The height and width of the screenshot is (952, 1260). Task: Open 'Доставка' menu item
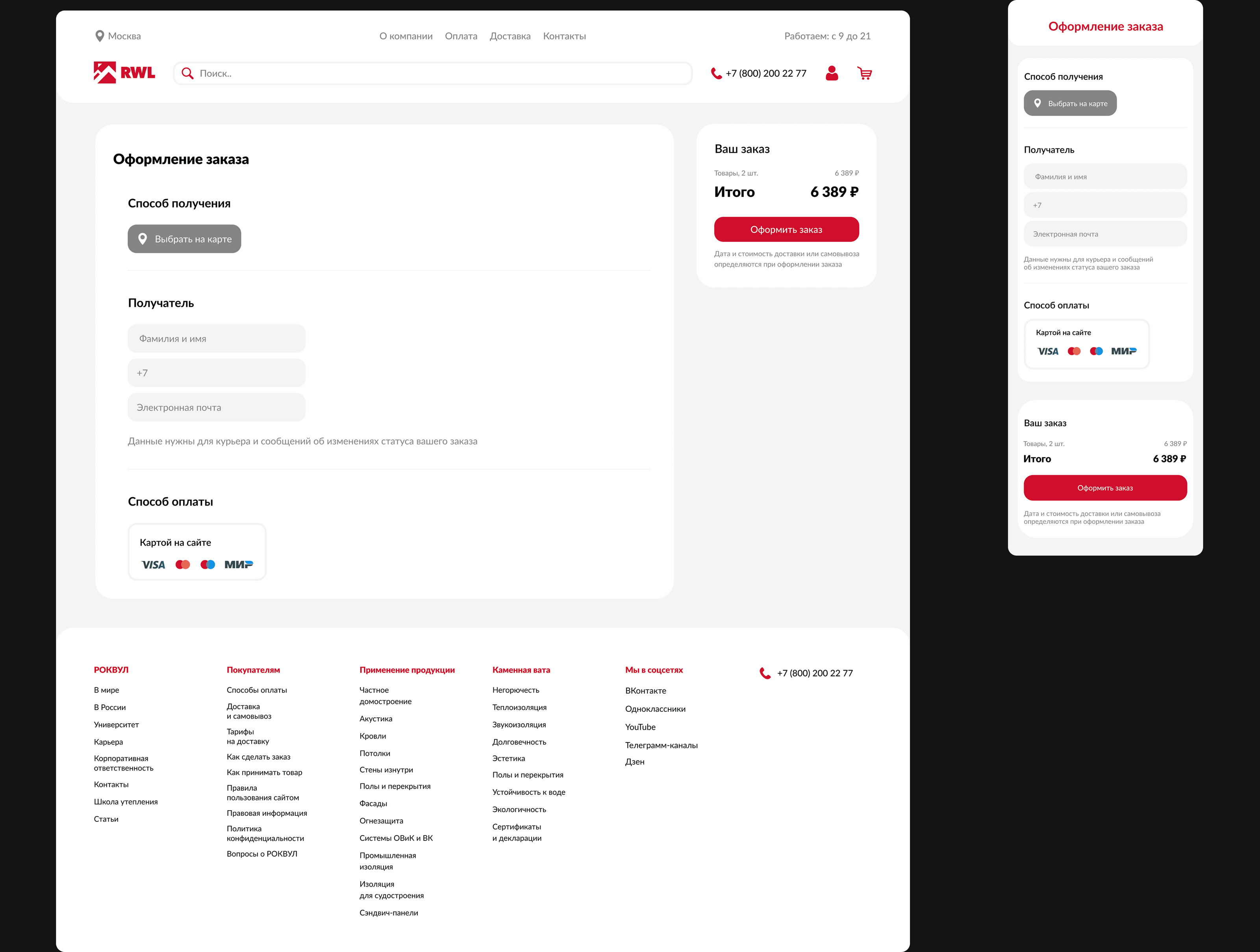[x=510, y=36]
